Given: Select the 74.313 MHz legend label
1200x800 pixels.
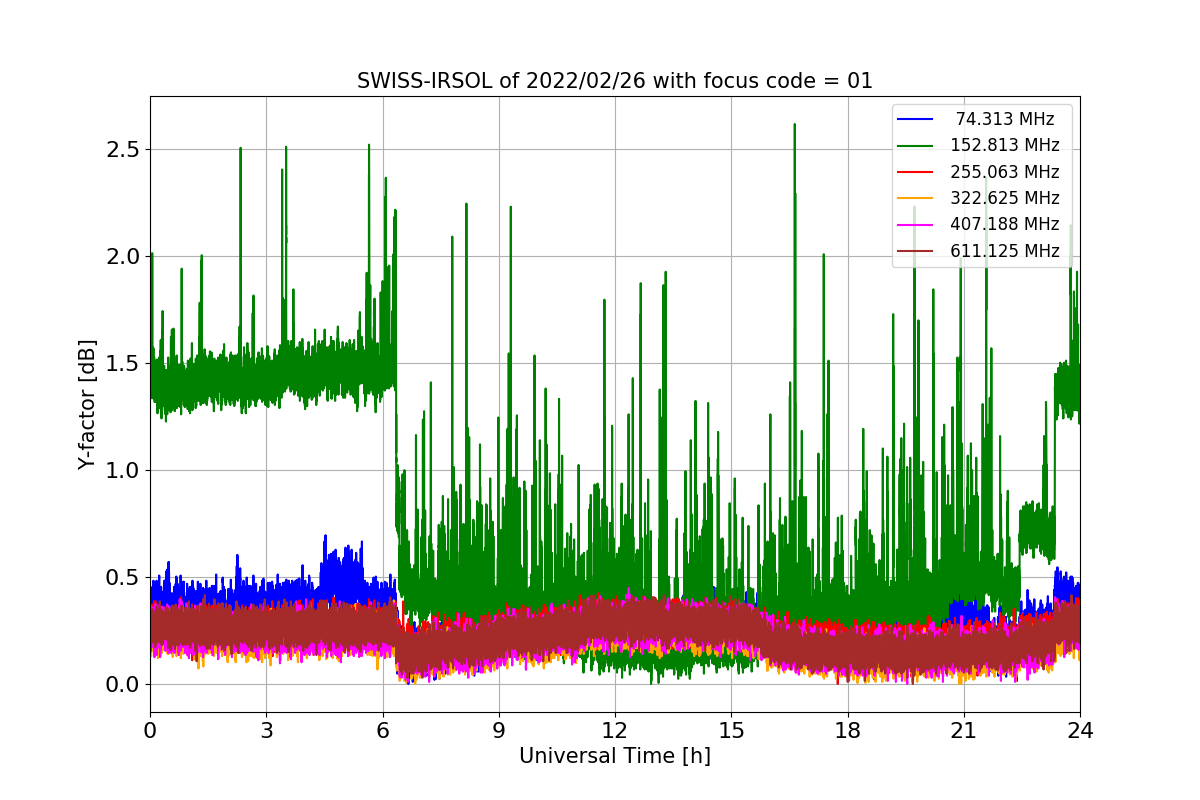Looking at the screenshot, I should coord(1005,119).
